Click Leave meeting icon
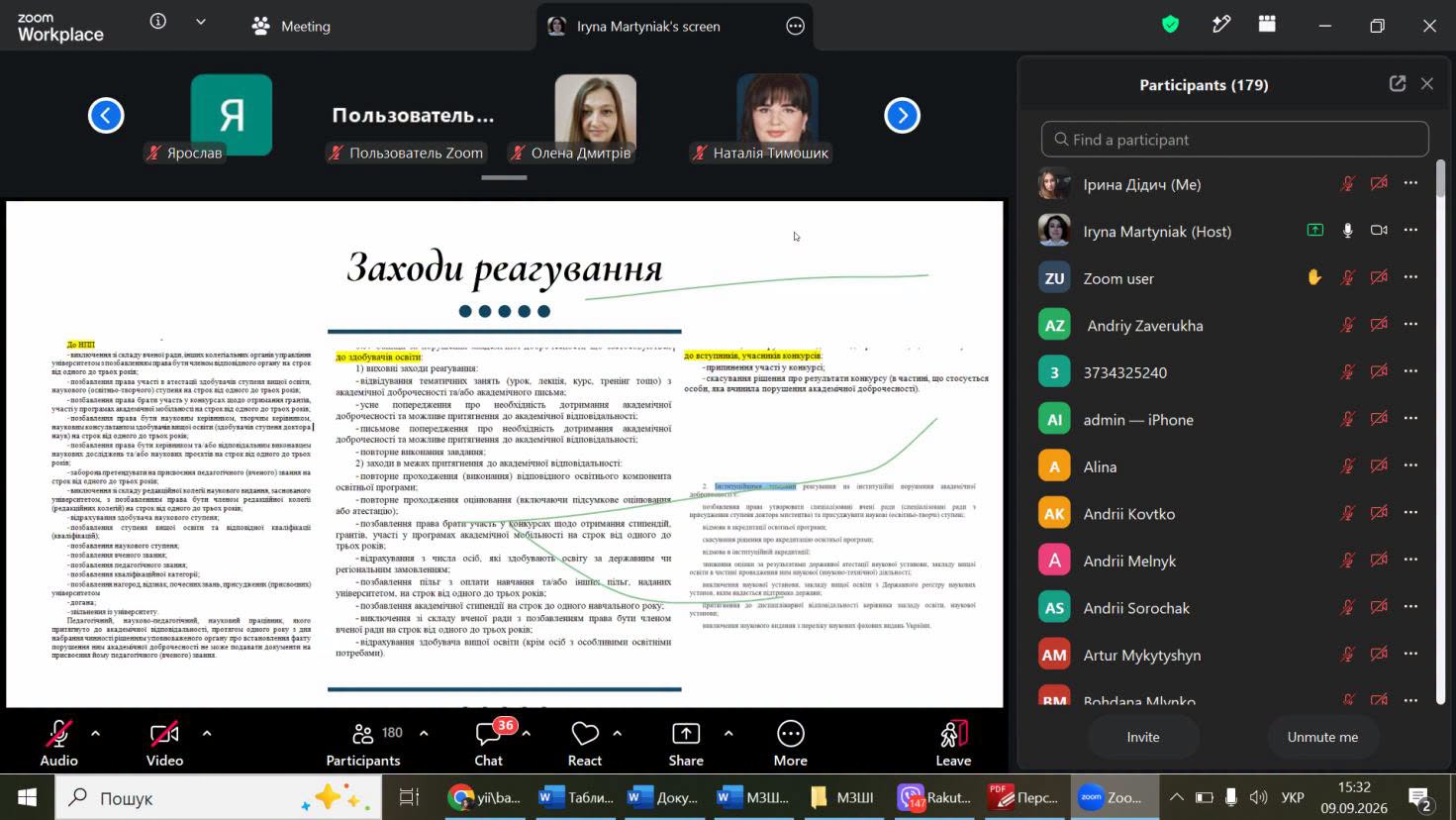 (x=953, y=734)
